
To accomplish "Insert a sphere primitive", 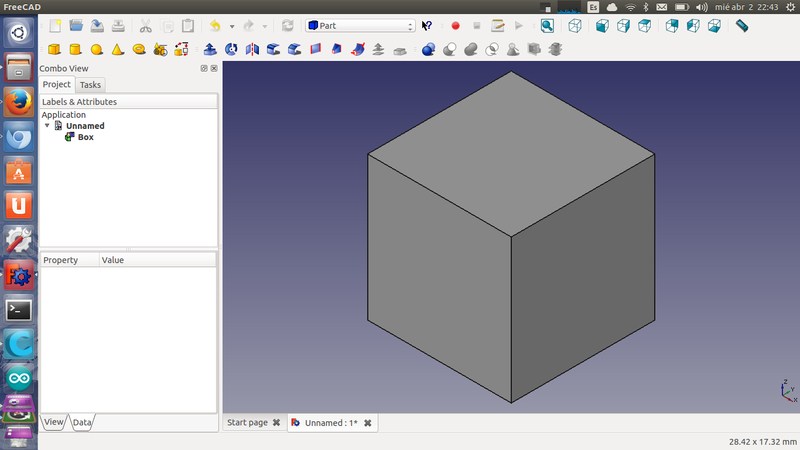I will (x=96, y=48).
